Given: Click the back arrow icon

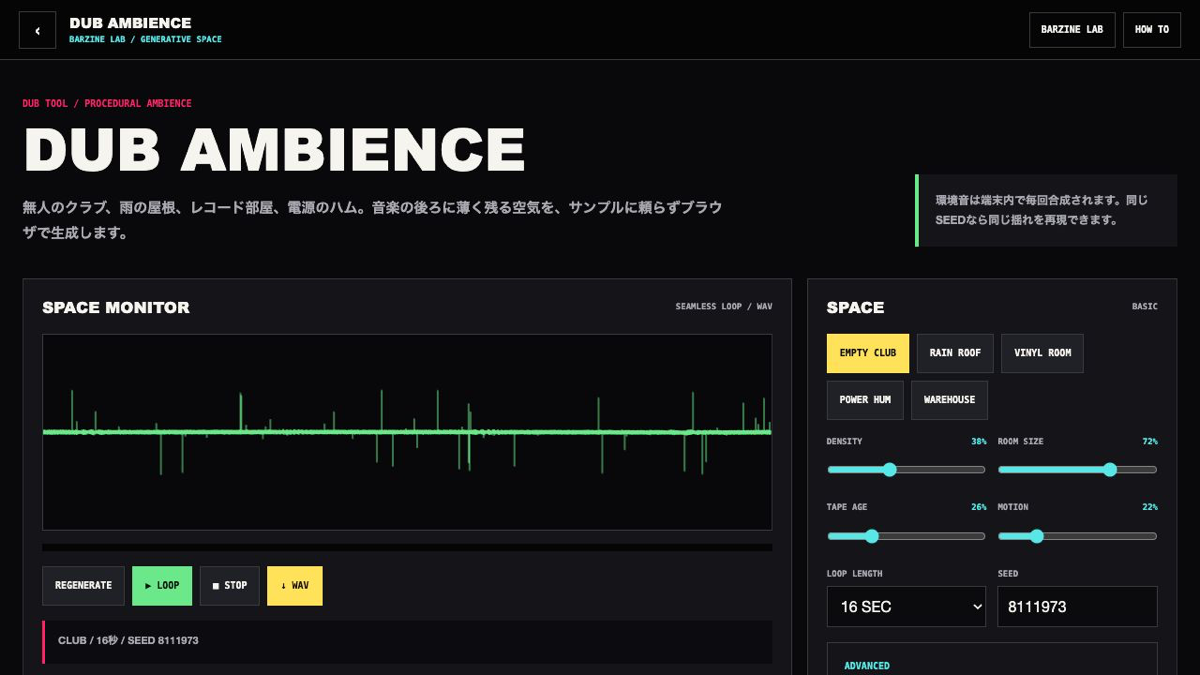Looking at the screenshot, I should pyautogui.click(x=38, y=30).
